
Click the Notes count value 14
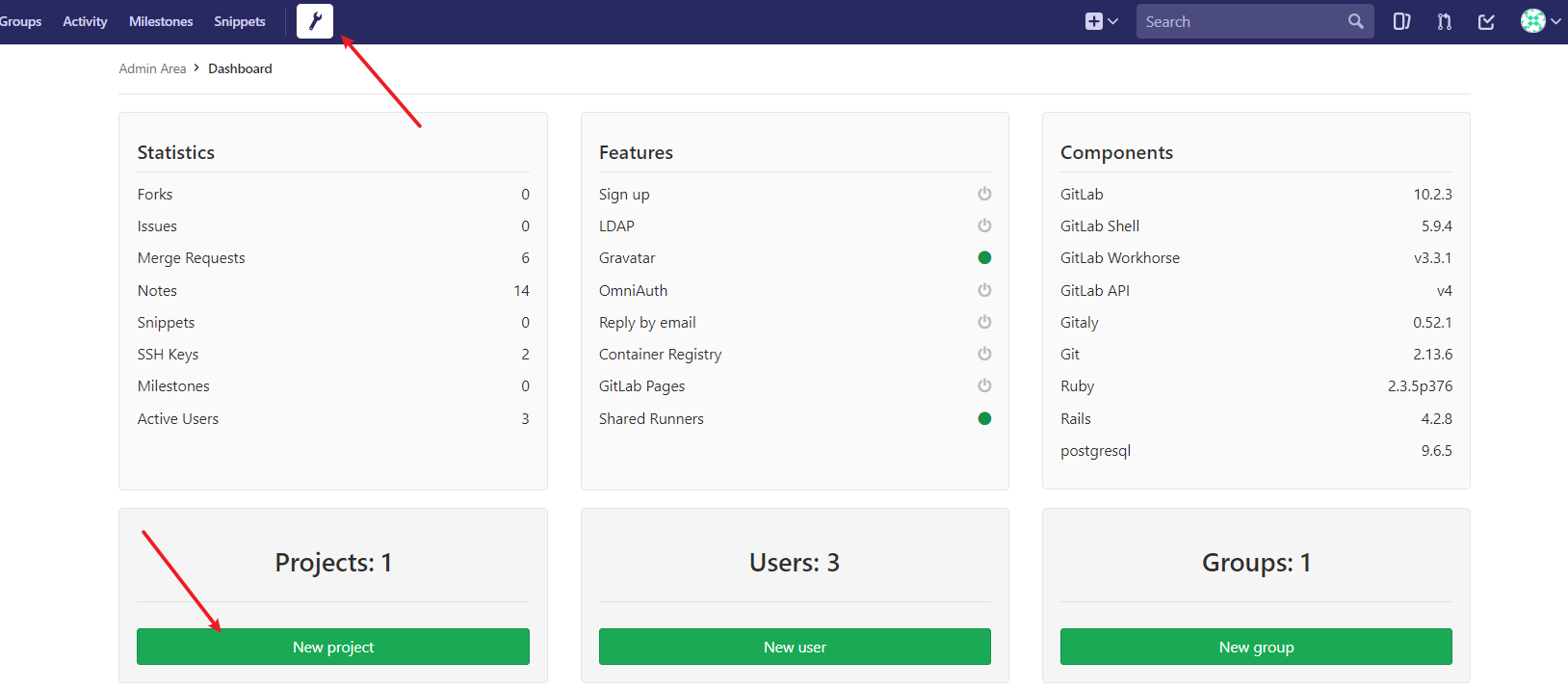coord(521,290)
